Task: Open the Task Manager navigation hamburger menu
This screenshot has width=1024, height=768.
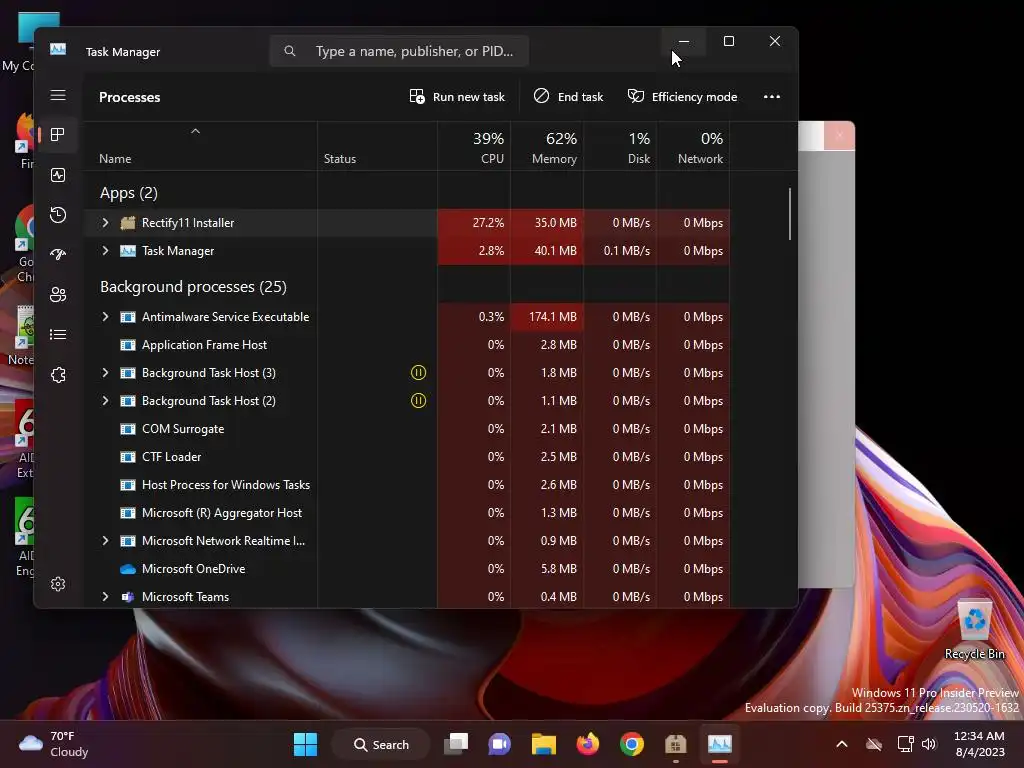Action: [x=58, y=95]
